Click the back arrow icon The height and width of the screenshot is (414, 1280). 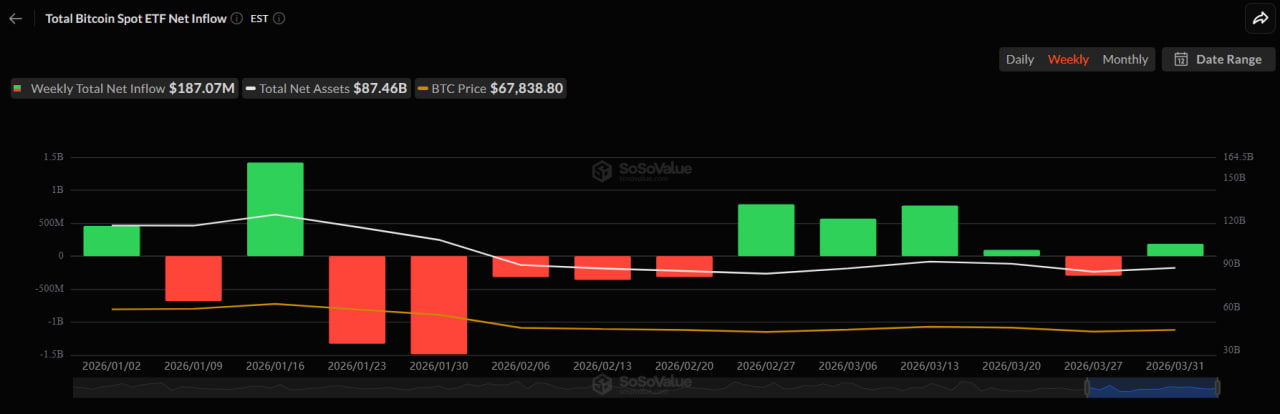click(15, 18)
